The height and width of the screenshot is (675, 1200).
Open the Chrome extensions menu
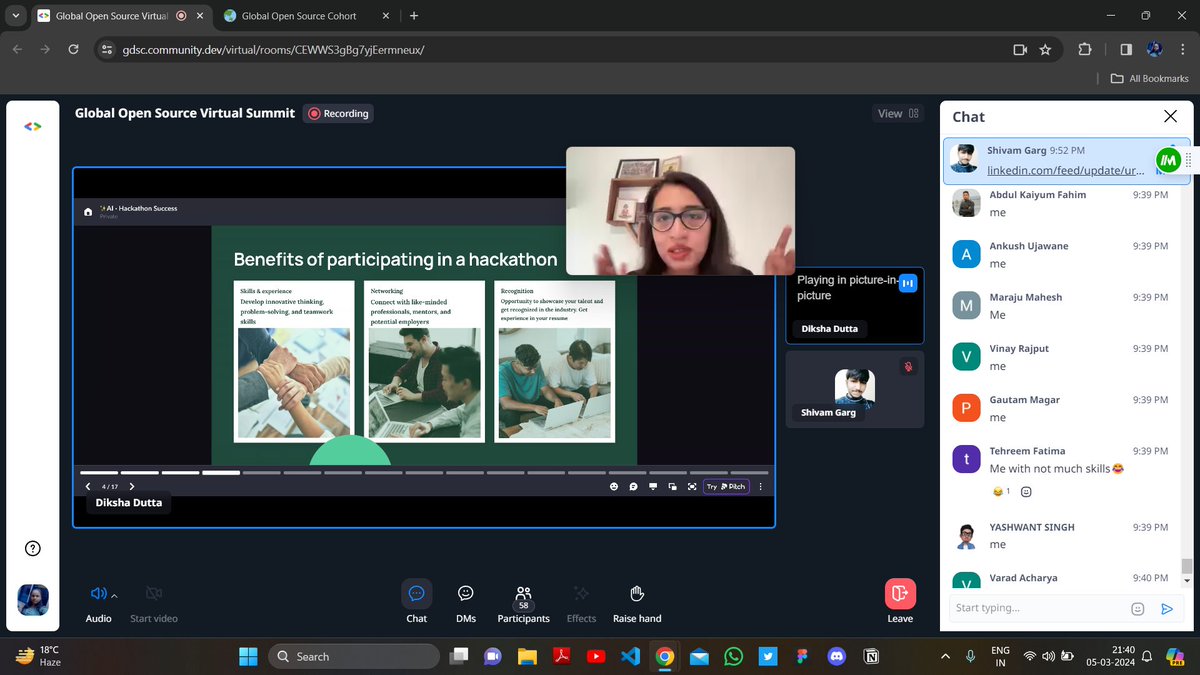1085,49
